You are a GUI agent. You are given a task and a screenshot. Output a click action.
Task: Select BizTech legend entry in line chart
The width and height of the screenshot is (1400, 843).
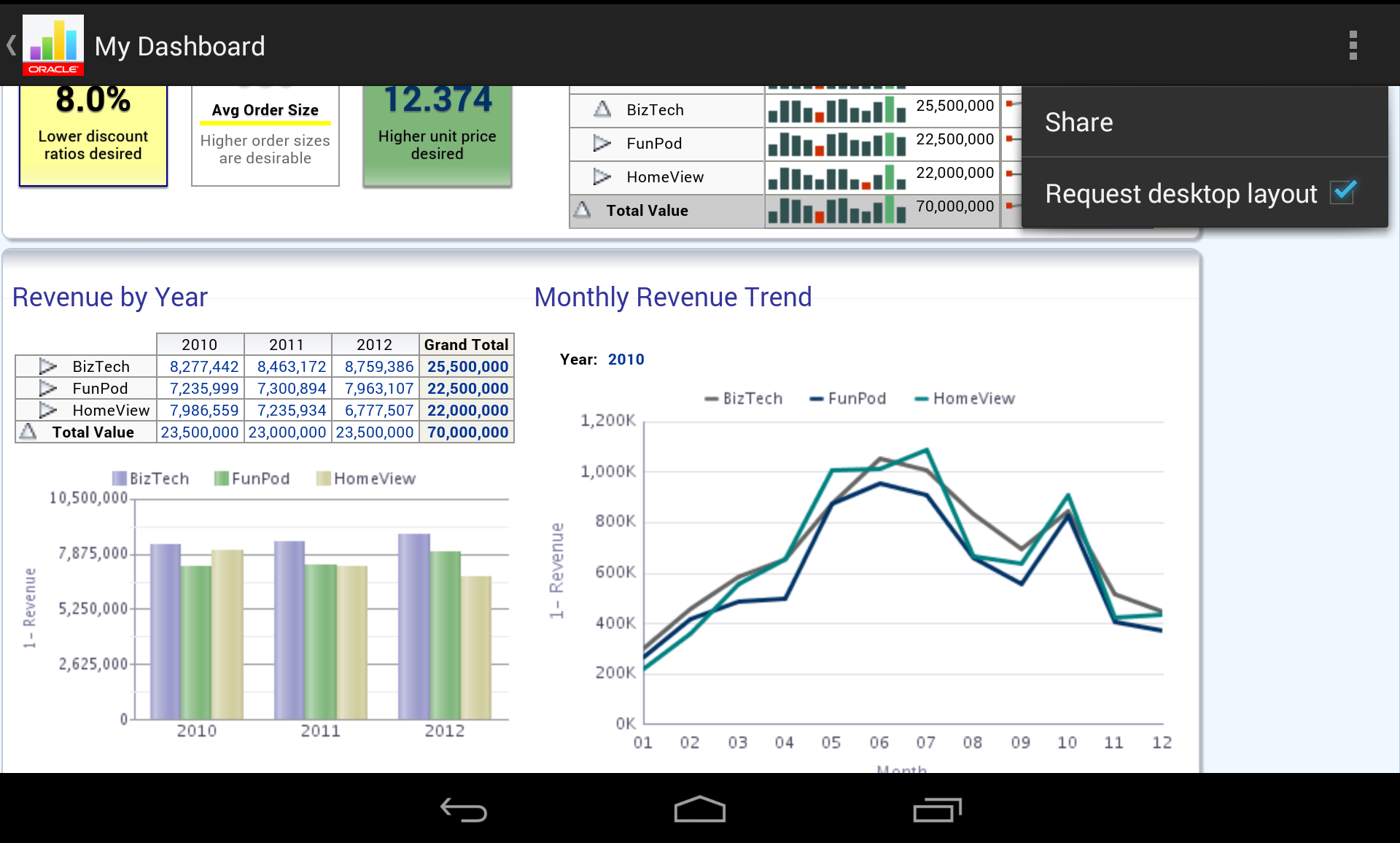pos(744,398)
